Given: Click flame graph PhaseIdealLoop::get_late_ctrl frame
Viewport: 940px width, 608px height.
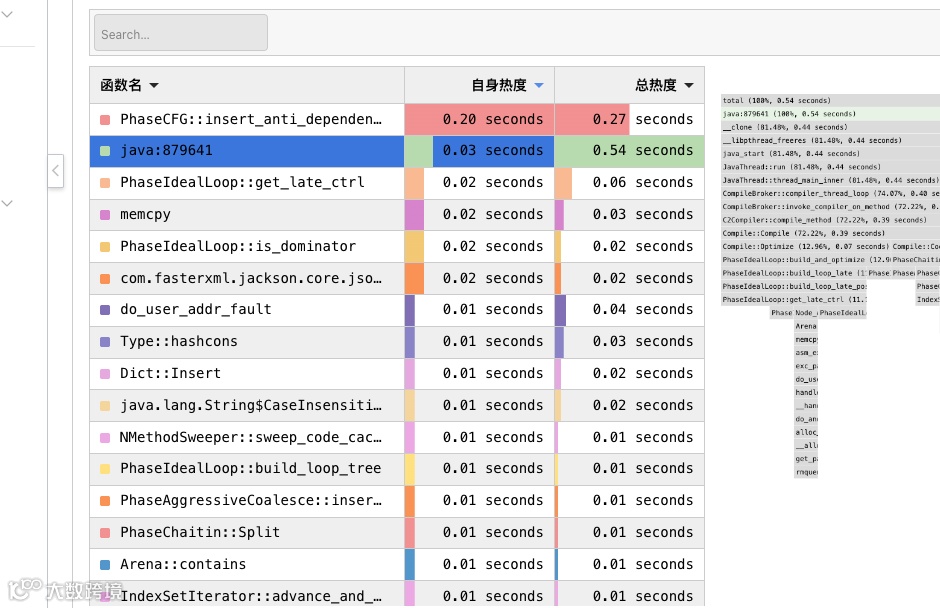Looking at the screenshot, I should tap(794, 299).
